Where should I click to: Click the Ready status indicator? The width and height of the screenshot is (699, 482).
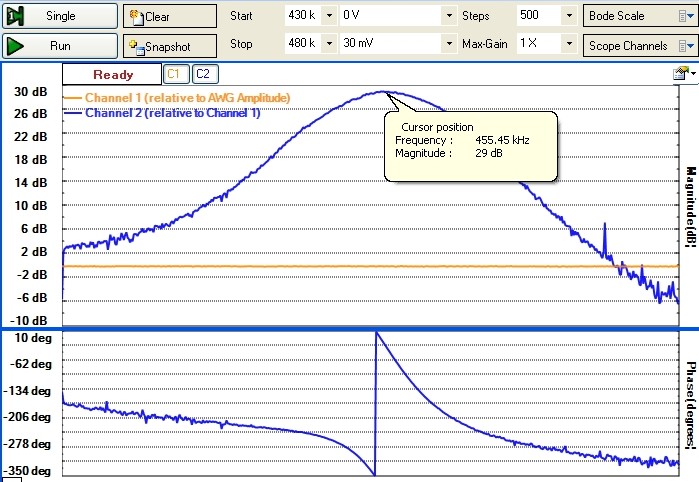coord(111,74)
